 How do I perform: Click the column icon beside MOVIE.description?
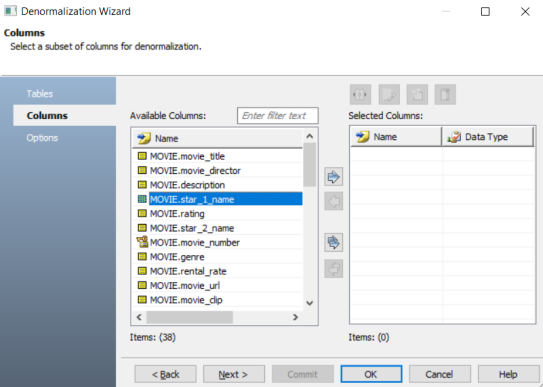[x=142, y=184]
